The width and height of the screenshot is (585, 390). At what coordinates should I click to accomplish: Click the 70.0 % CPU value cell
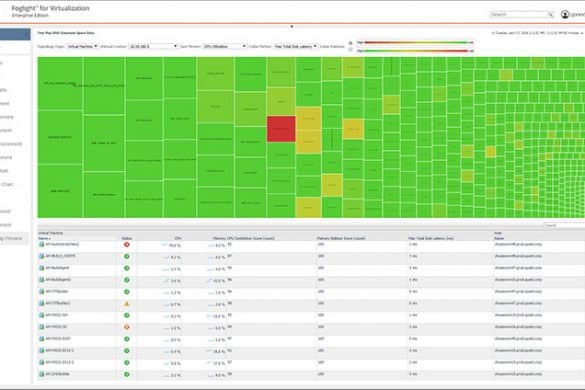point(175,246)
